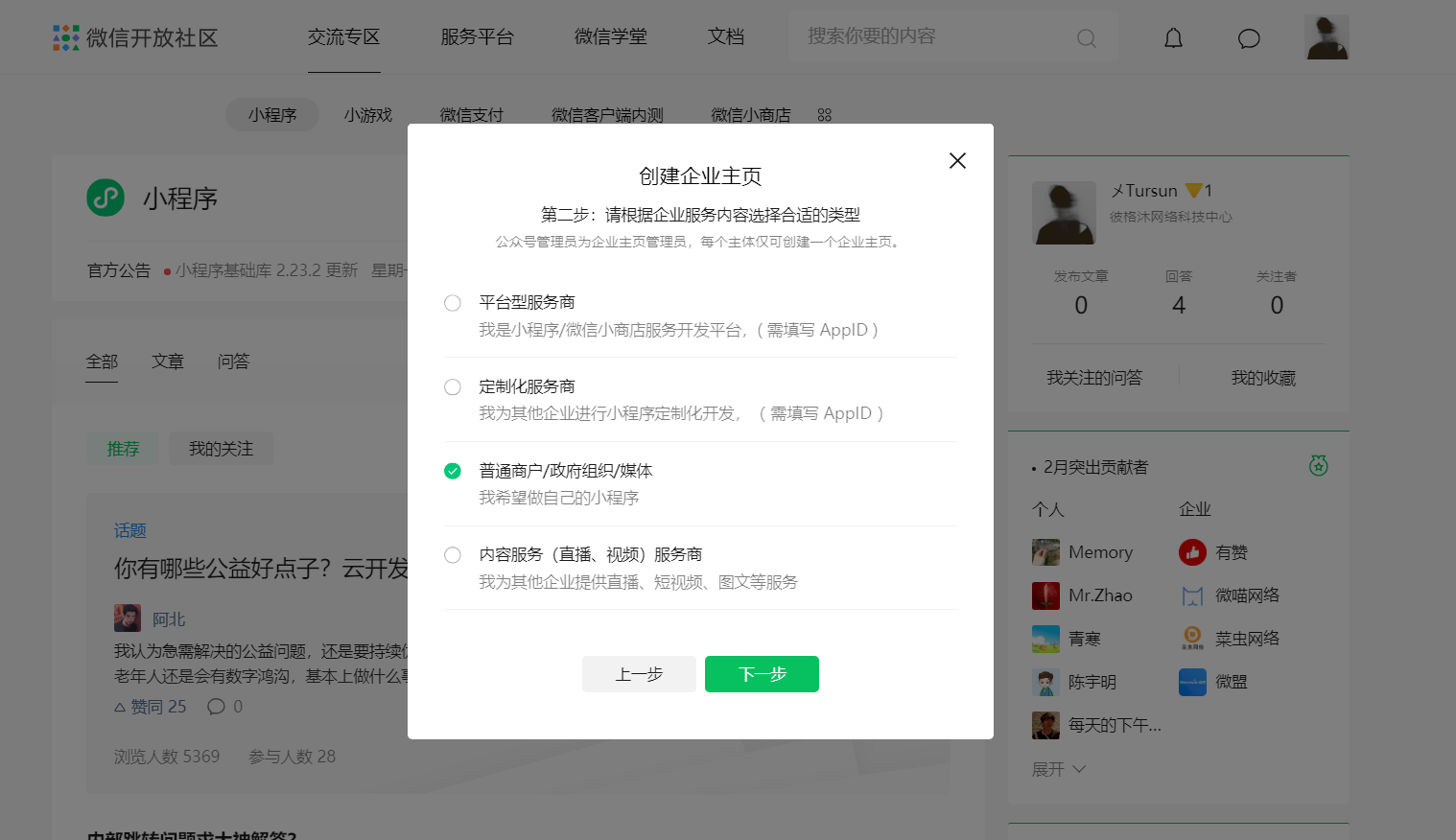Screen dimensions: 1456x840
Task: Expand contributor list with 展开
Action: (x=1058, y=769)
